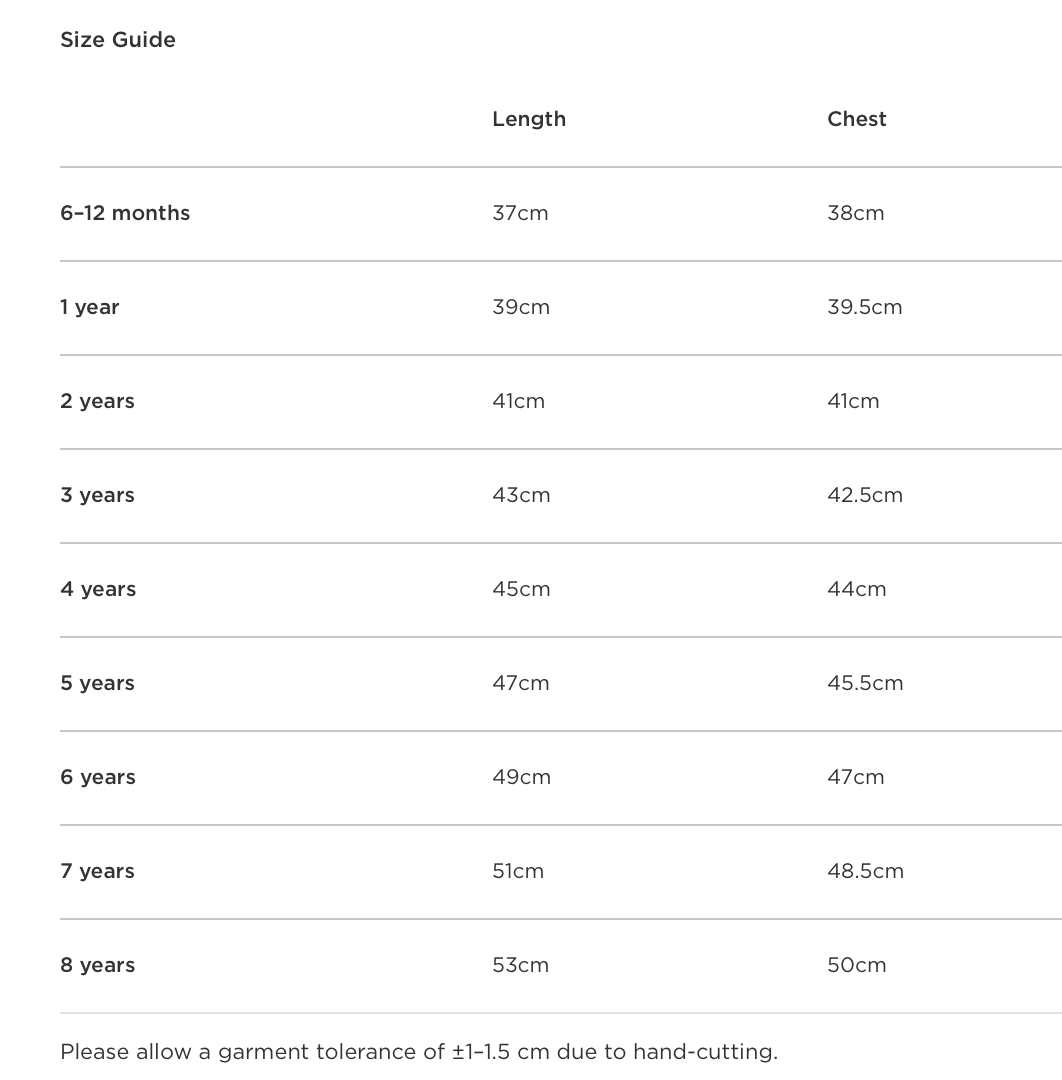Viewport: 1062px width, 1080px height.
Task: Click the 48.5cm chest value
Action: click(x=865, y=871)
